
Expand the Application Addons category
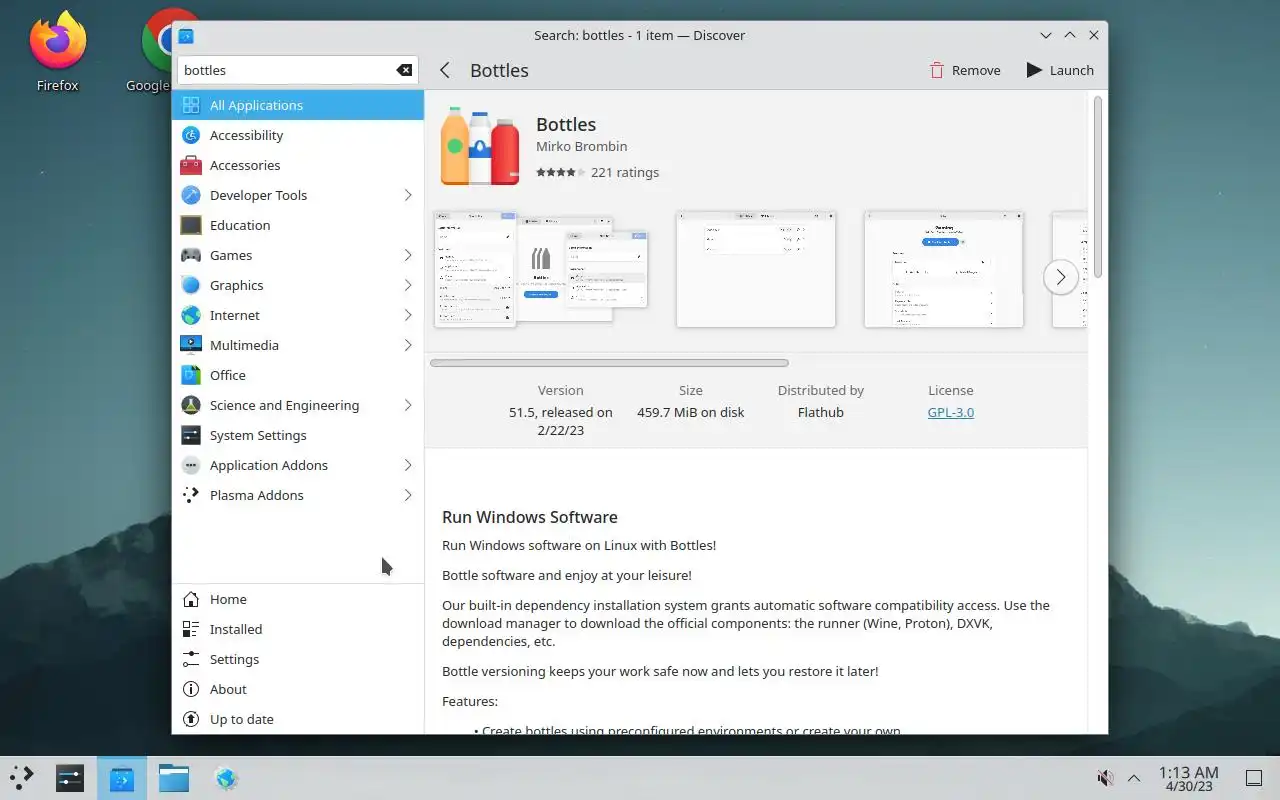click(x=408, y=465)
